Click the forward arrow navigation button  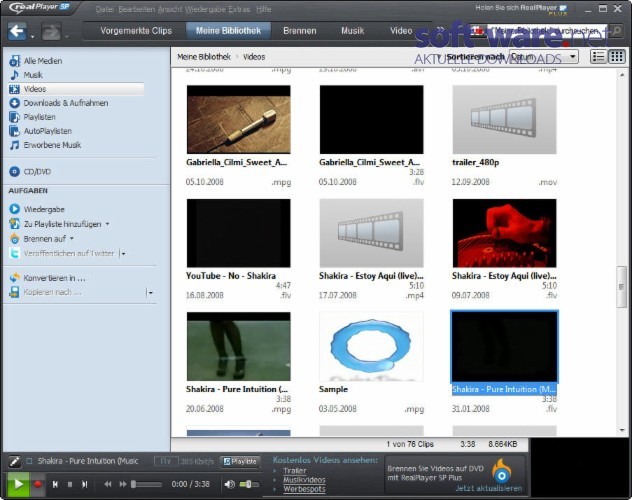pos(51,31)
